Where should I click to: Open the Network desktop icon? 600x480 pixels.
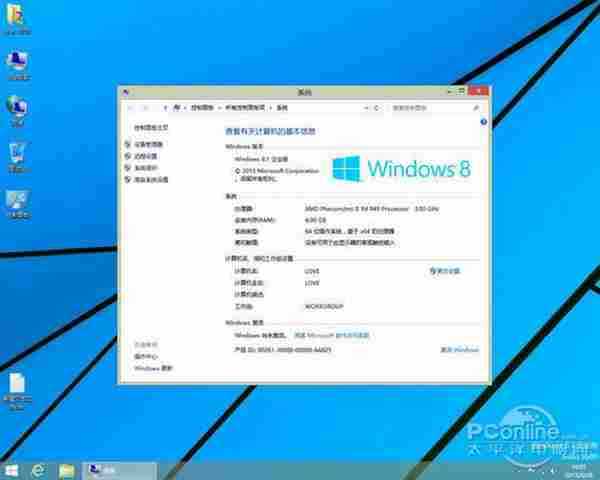pos(18,107)
